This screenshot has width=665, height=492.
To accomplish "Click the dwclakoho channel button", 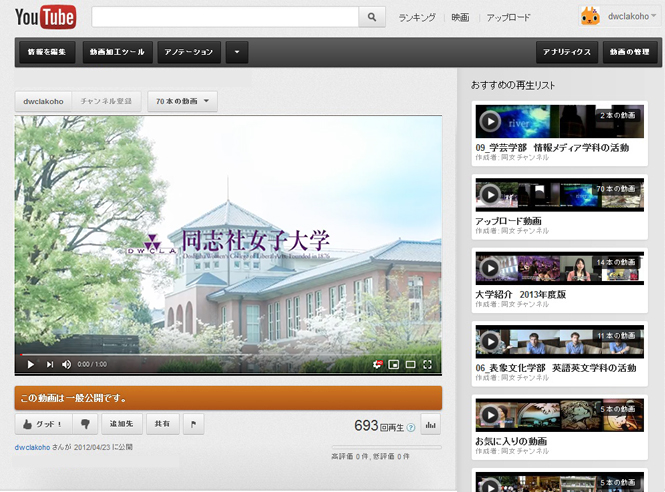I will [43, 101].
